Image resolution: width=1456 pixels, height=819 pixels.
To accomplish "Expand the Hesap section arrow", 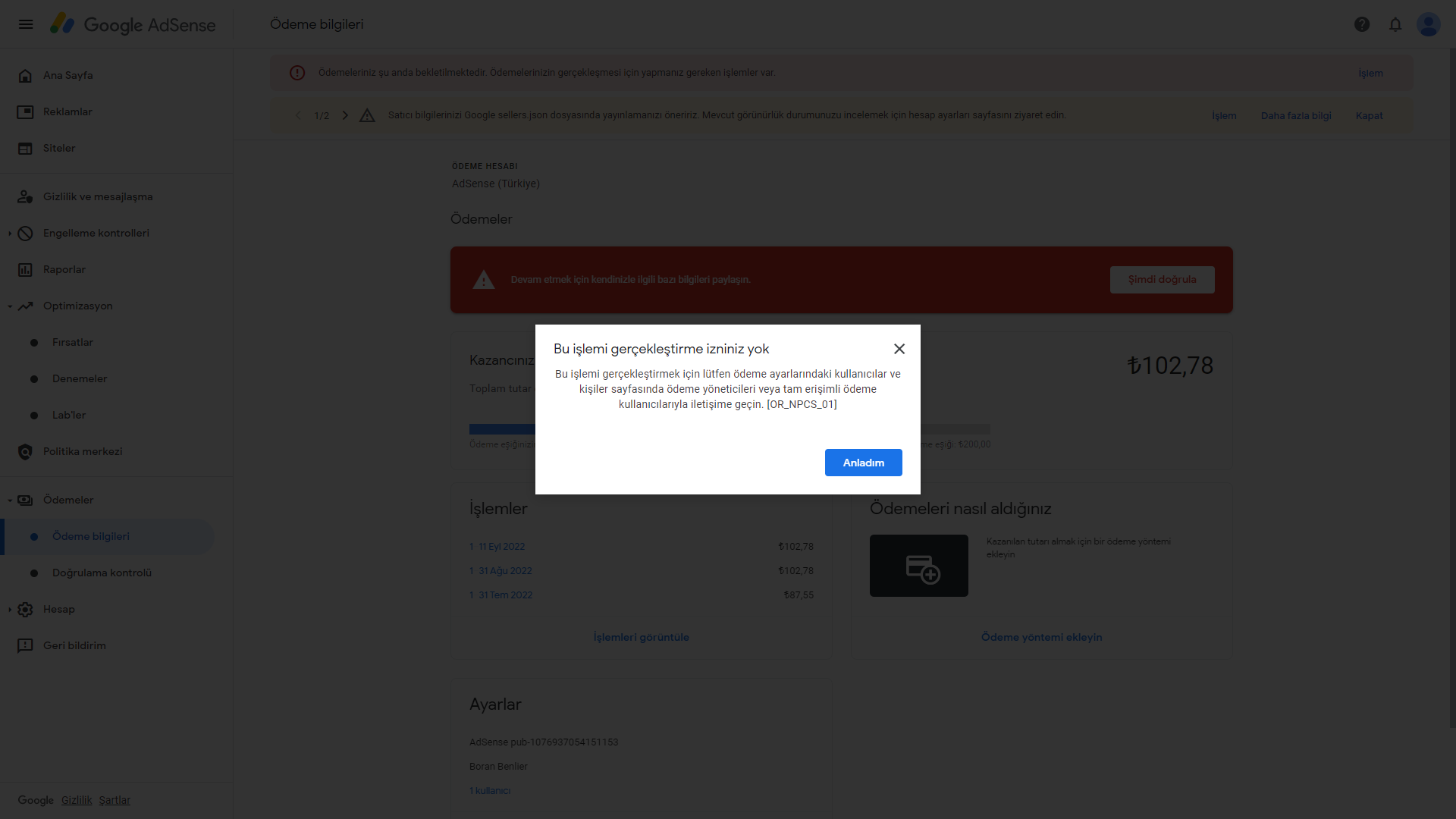I will (10, 610).
